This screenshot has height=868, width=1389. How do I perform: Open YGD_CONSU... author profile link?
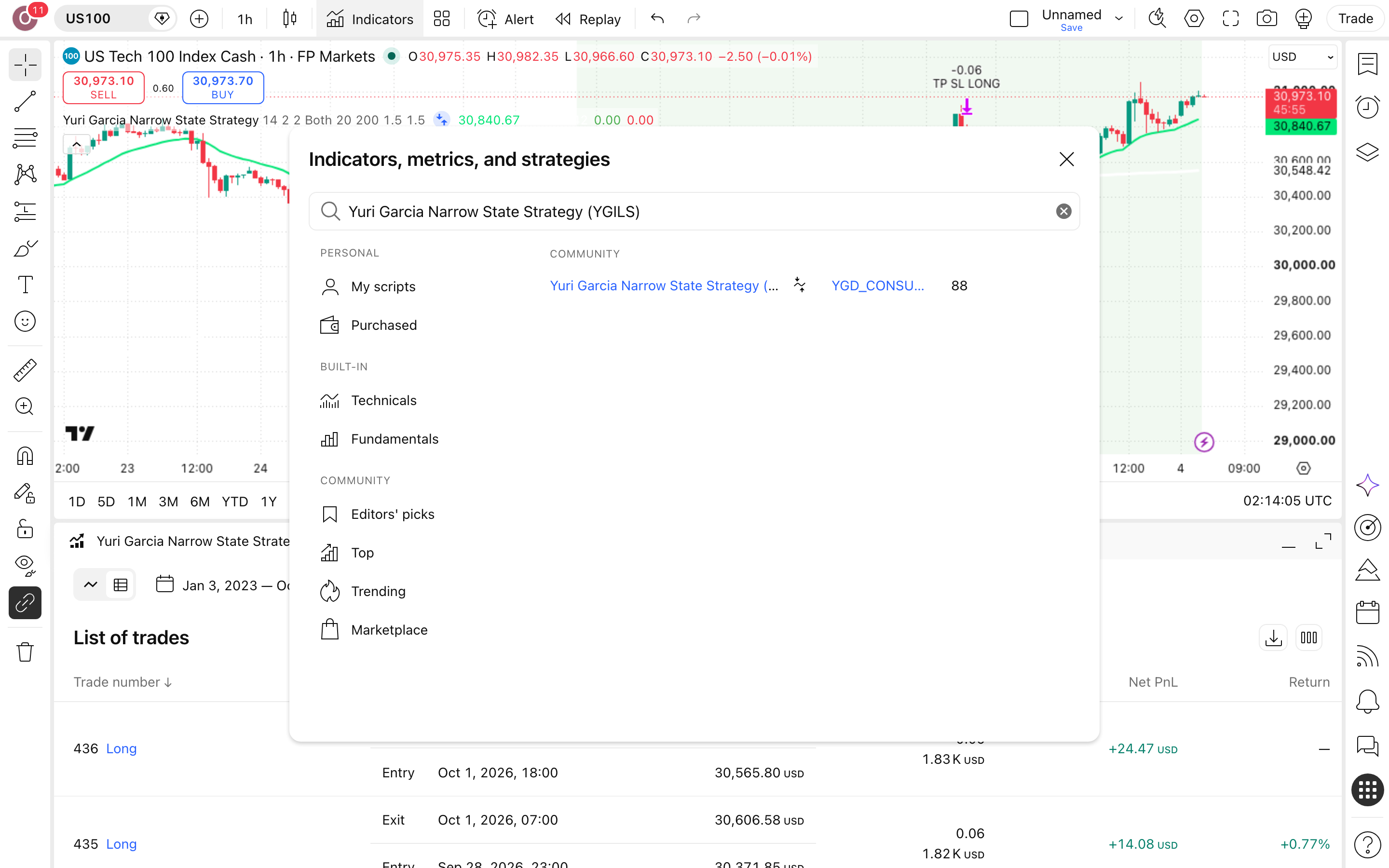click(878, 285)
